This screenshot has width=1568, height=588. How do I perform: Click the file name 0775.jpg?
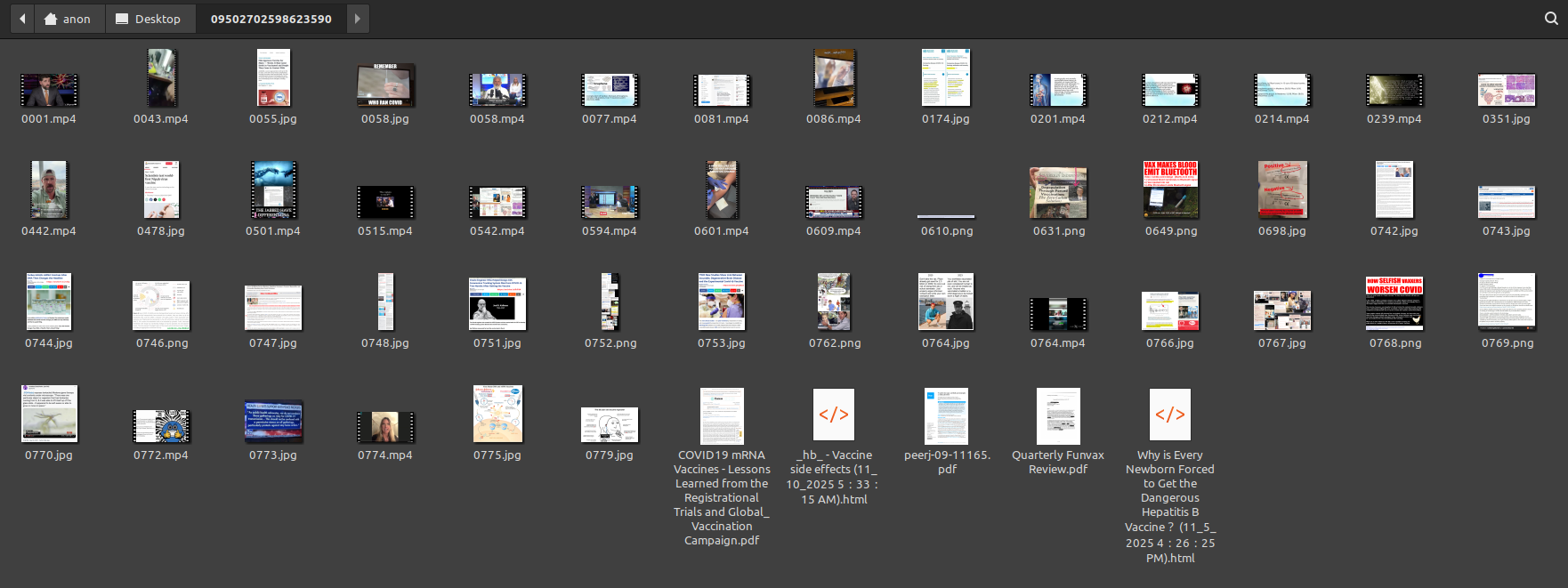tap(497, 455)
